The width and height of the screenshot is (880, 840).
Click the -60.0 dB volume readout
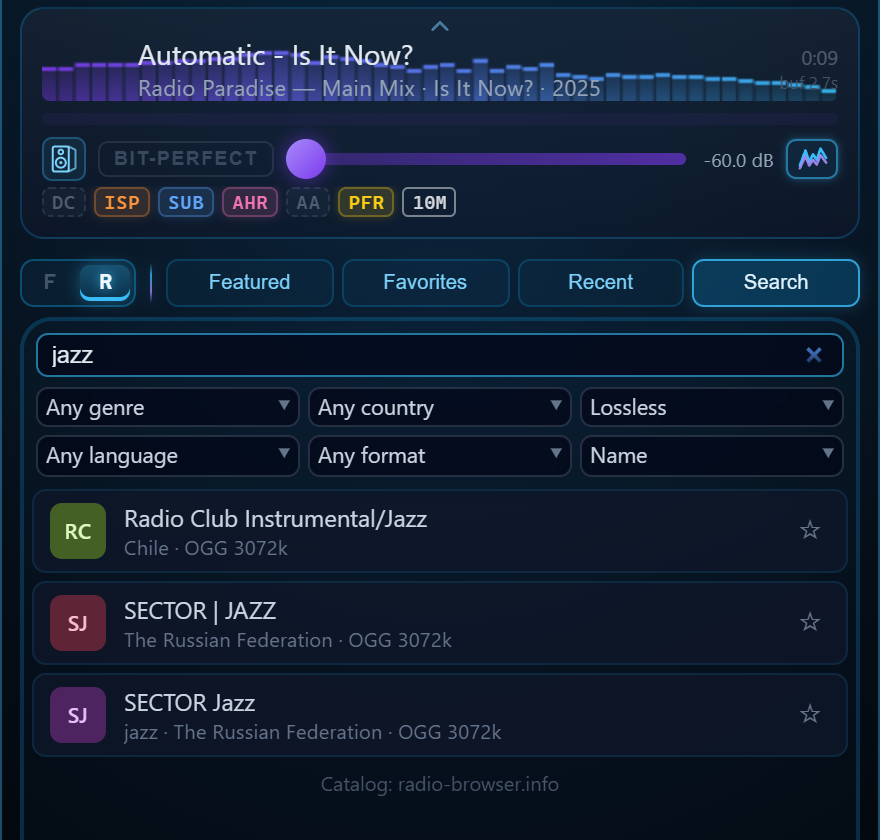pos(739,161)
